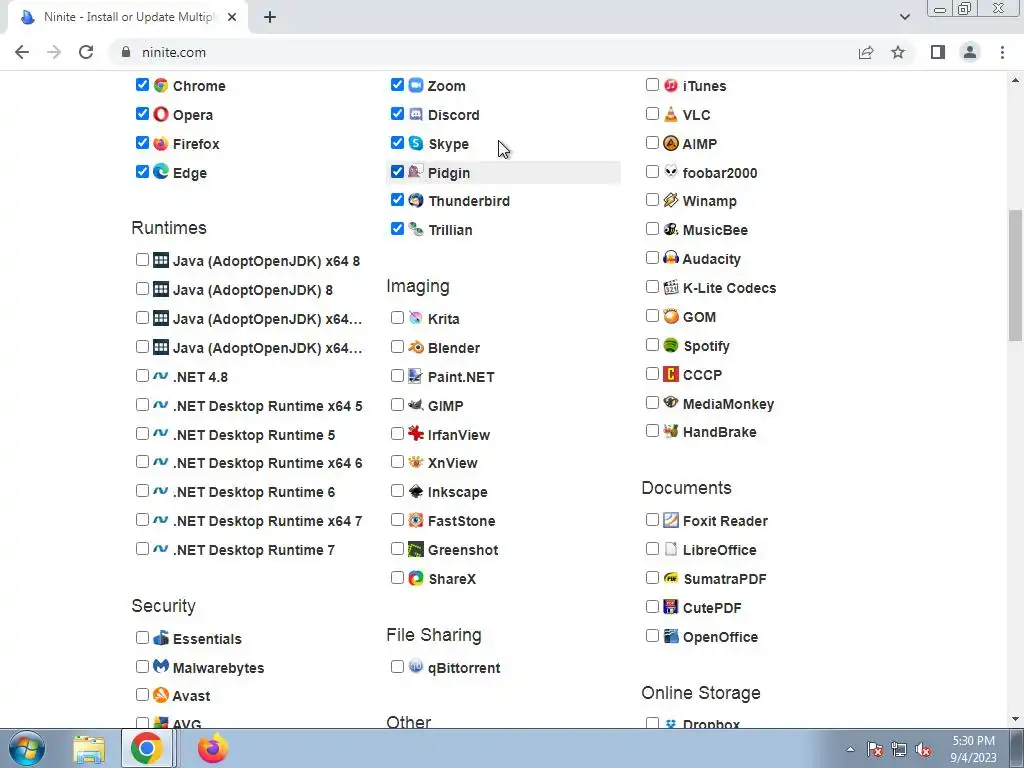Click the .NET Desktop Runtime x64 7 label

pyautogui.click(x=267, y=521)
